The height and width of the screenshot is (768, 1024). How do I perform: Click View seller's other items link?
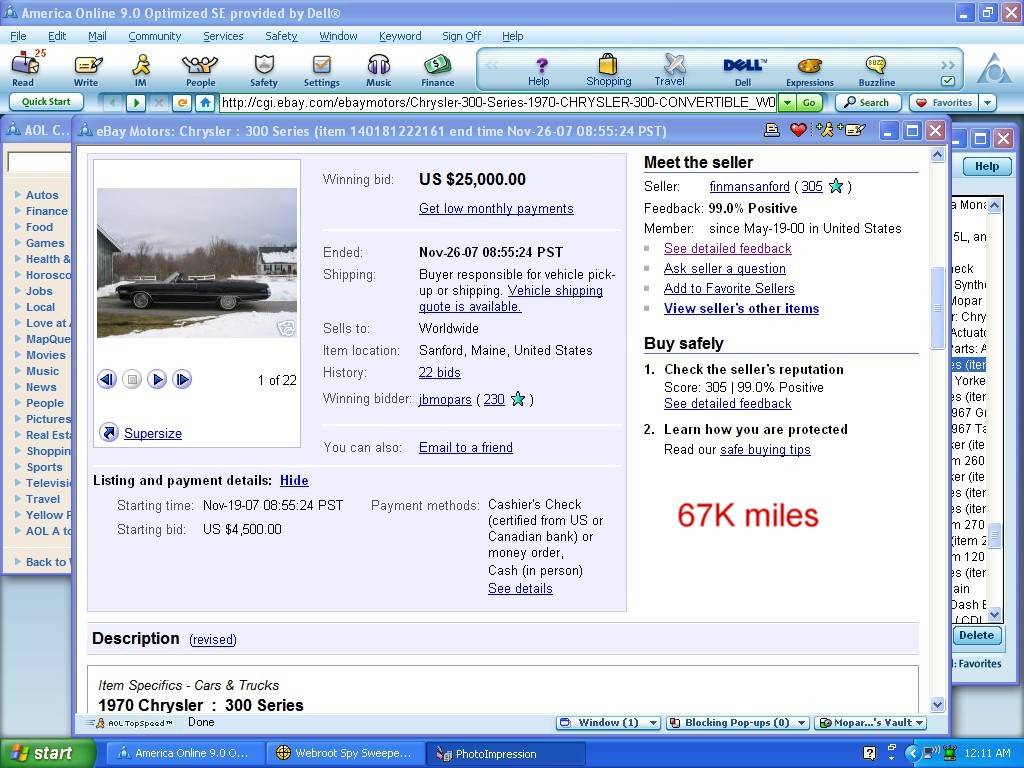741,309
